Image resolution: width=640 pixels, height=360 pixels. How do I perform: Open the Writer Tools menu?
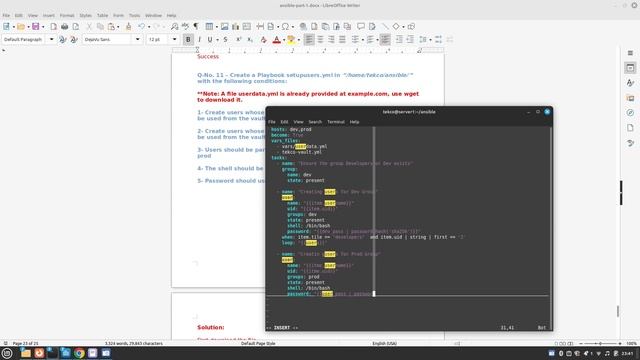[134, 16]
